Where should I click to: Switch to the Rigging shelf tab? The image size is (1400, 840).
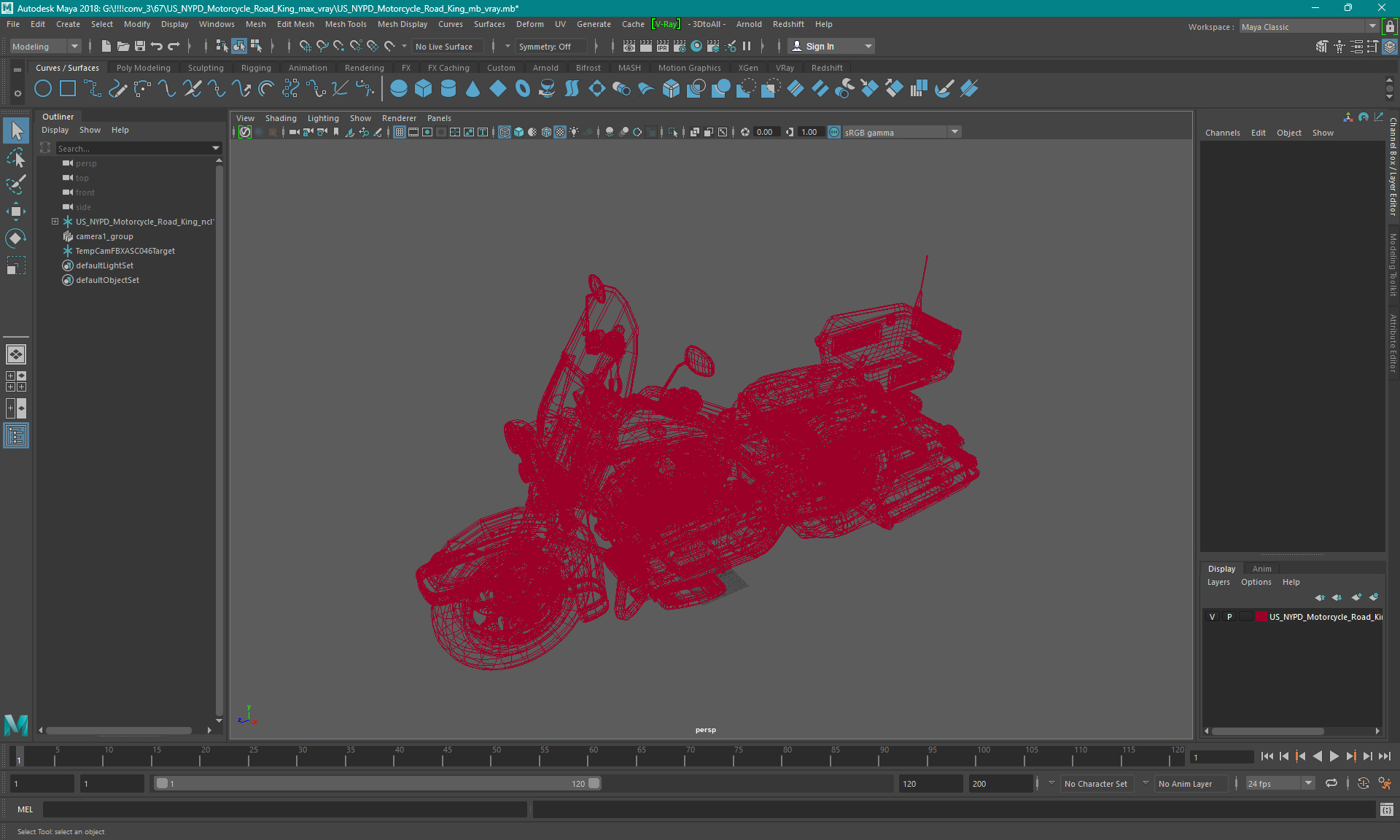[x=256, y=68]
